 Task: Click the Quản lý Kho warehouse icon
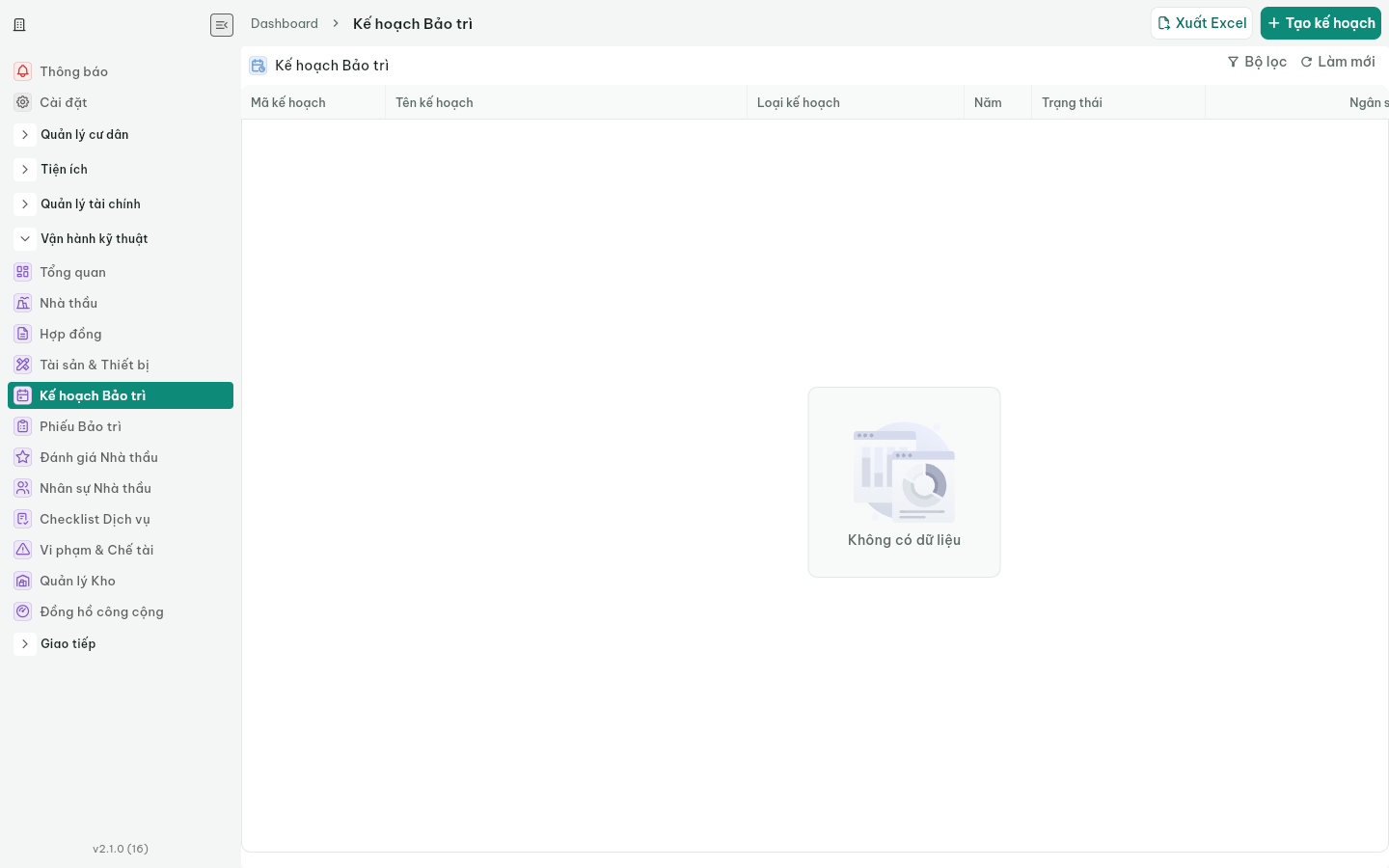(x=23, y=581)
